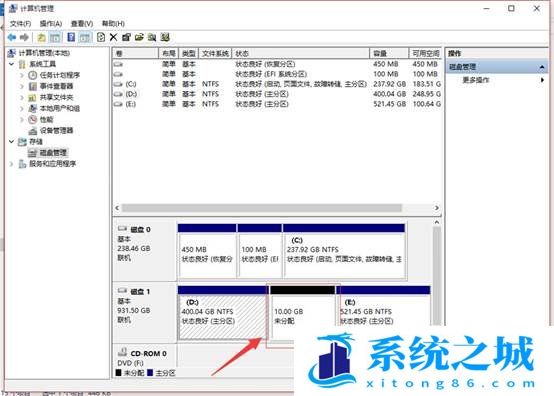Click the Up one level toolbar icon
The width and height of the screenshot is (554, 396).
tap(41, 37)
